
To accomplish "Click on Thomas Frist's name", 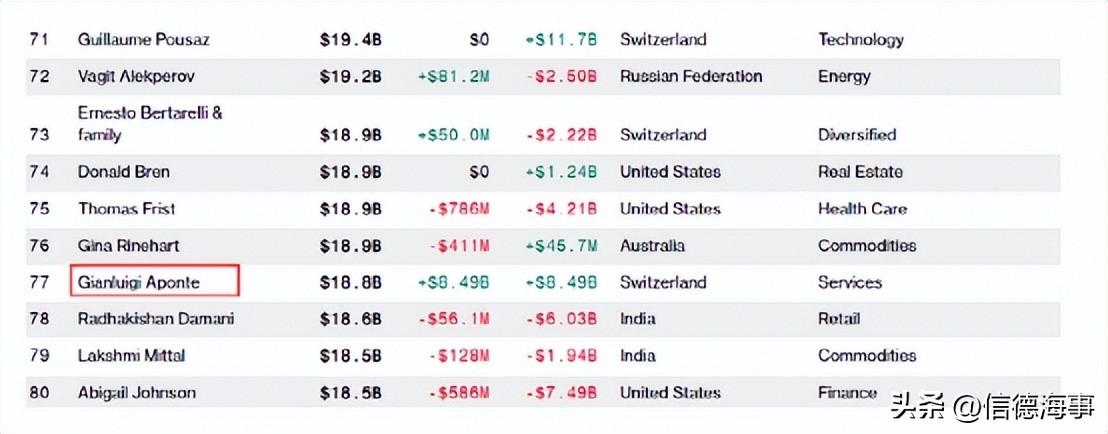I will pos(127,209).
